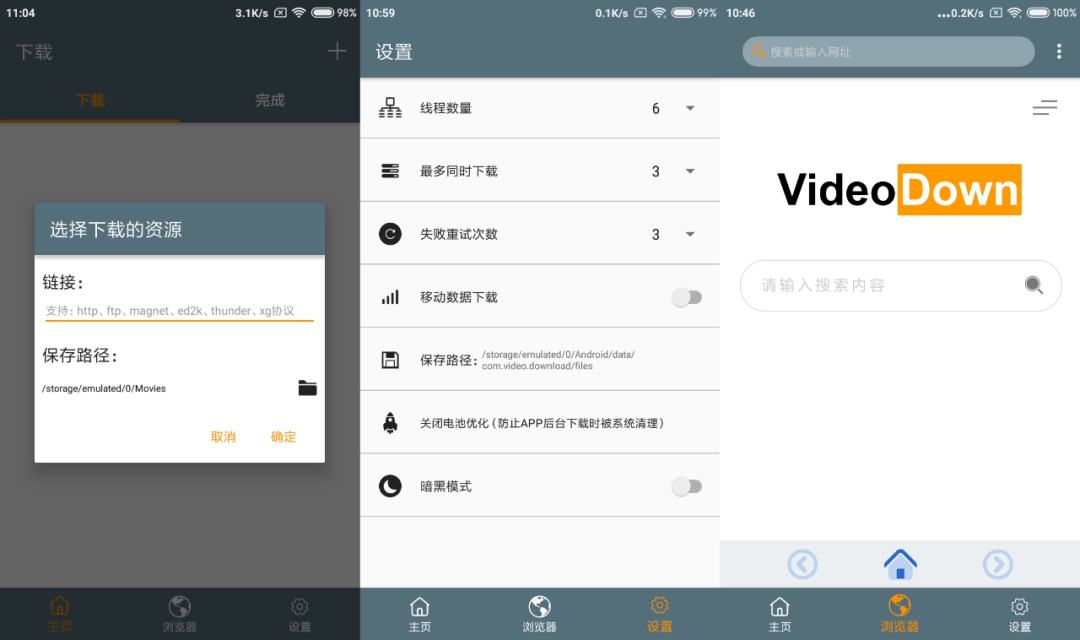The width and height of the screenshot is (1080, 640).
Task: Click the 线程数量 thread network icon
Action: coord(390,108)
